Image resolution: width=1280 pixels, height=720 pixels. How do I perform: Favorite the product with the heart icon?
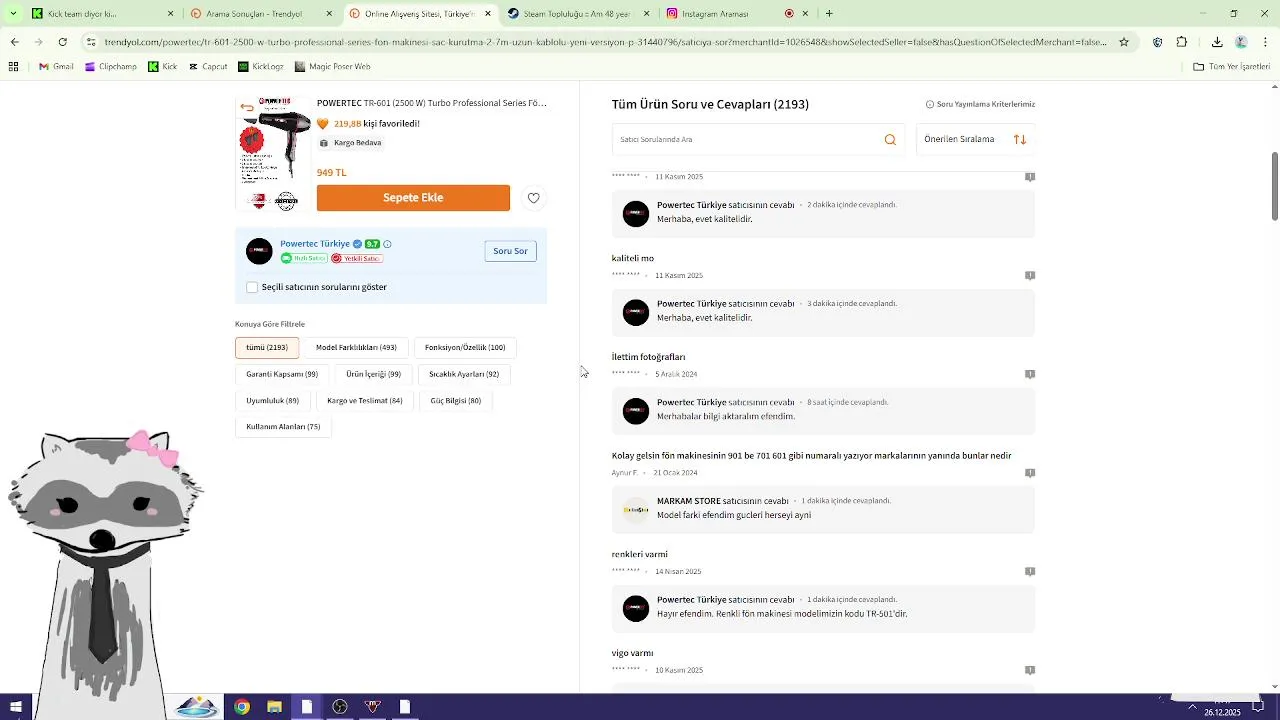pyautogui.click(x=533, y=198)
